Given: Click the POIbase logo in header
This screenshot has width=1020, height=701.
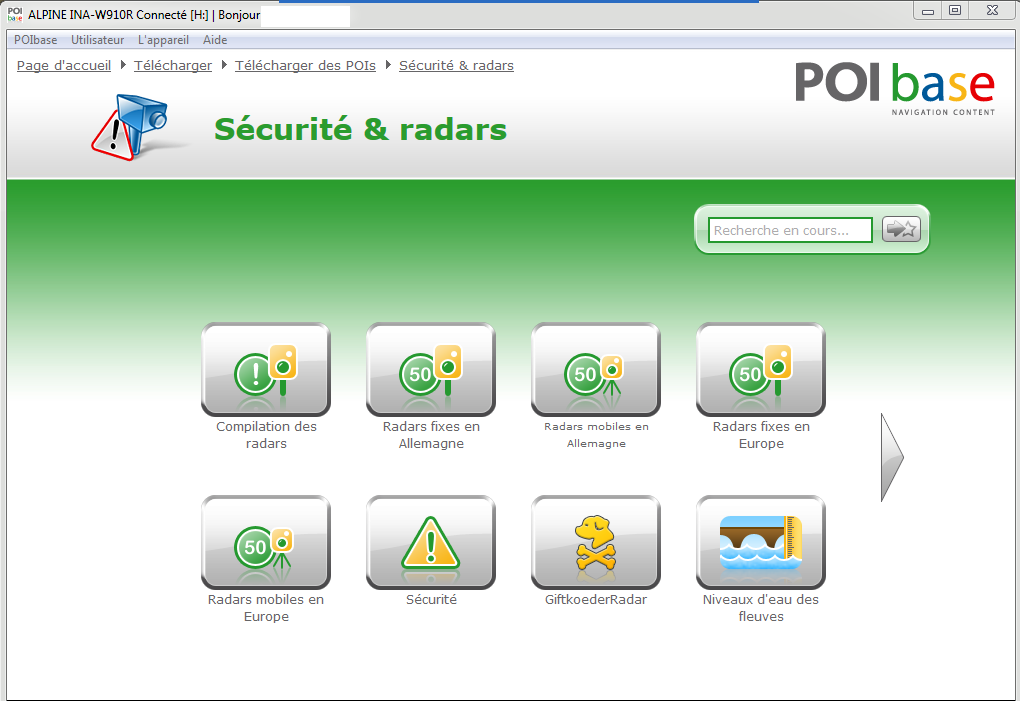Looking at the screenshot, I should [x=894, y=86].
